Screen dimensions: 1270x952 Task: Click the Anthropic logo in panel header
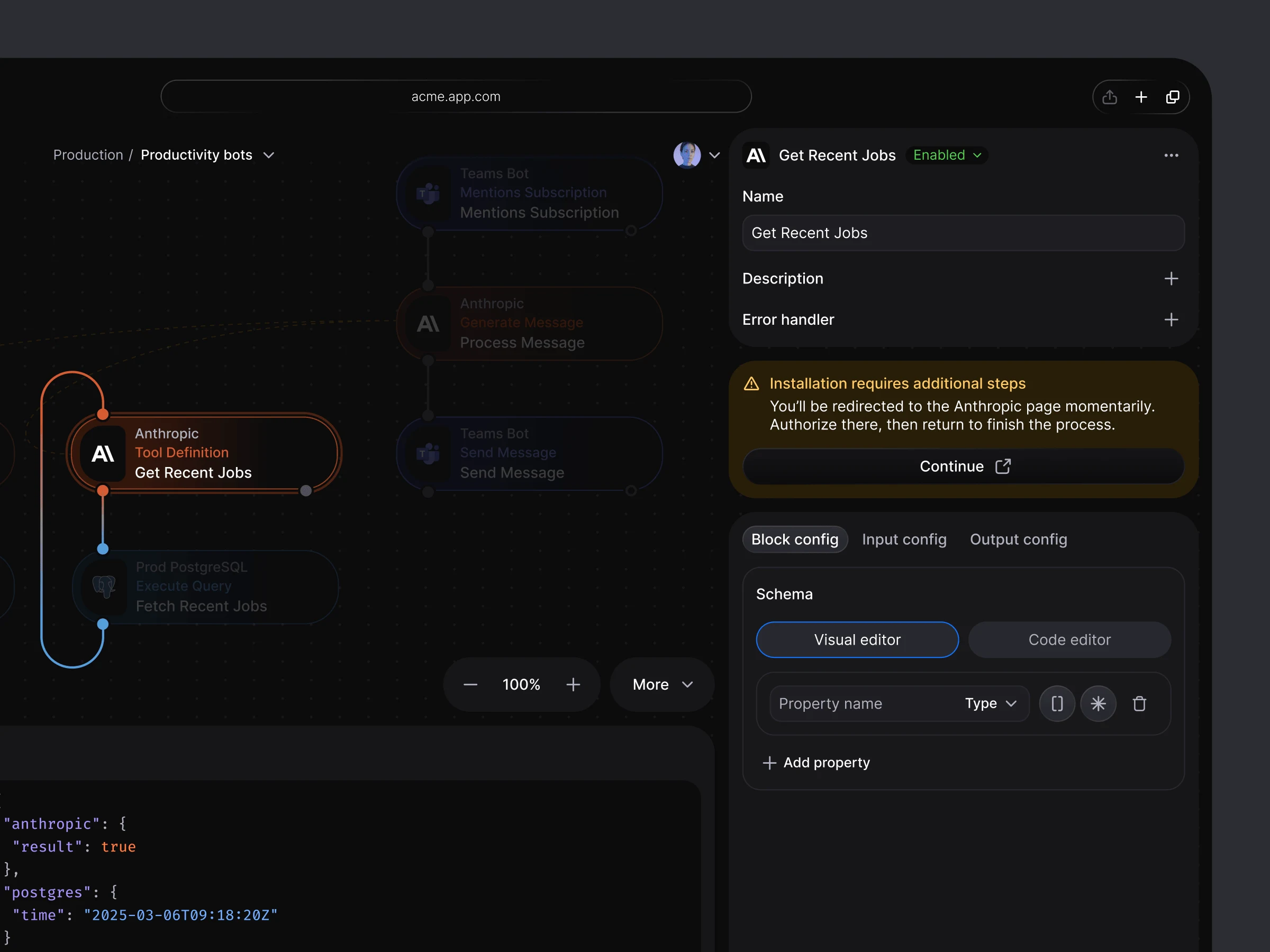(x=756, y=155)
